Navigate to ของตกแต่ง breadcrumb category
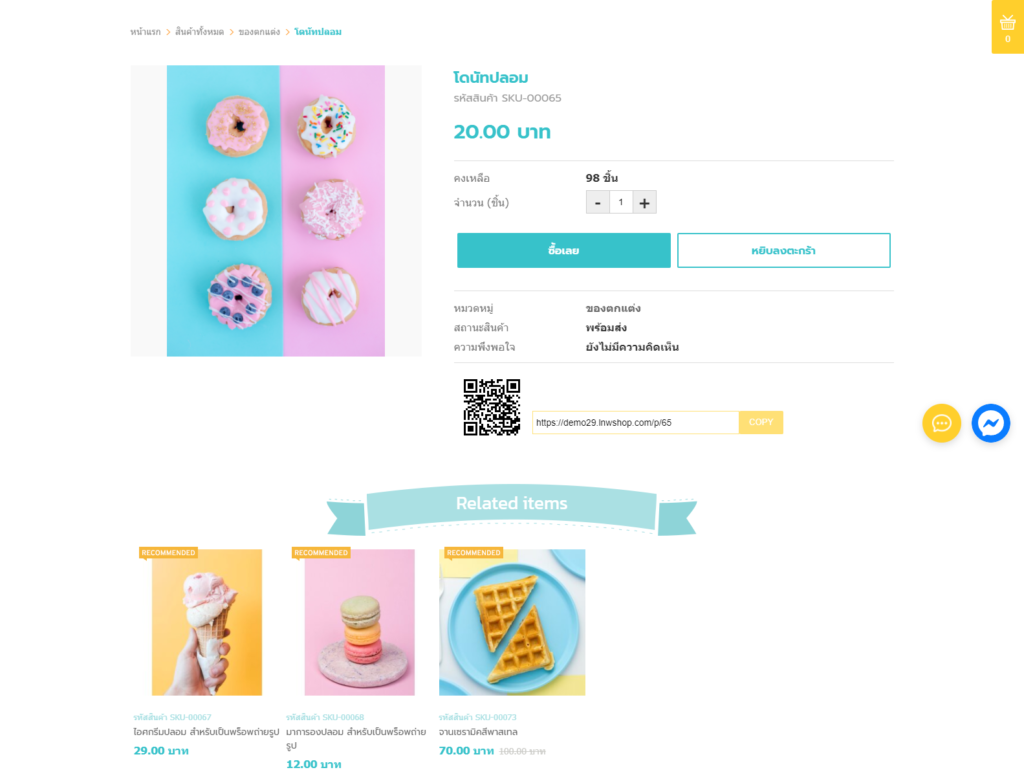The height and width of the screenshot is (781, 1024). tap(259, 32)
